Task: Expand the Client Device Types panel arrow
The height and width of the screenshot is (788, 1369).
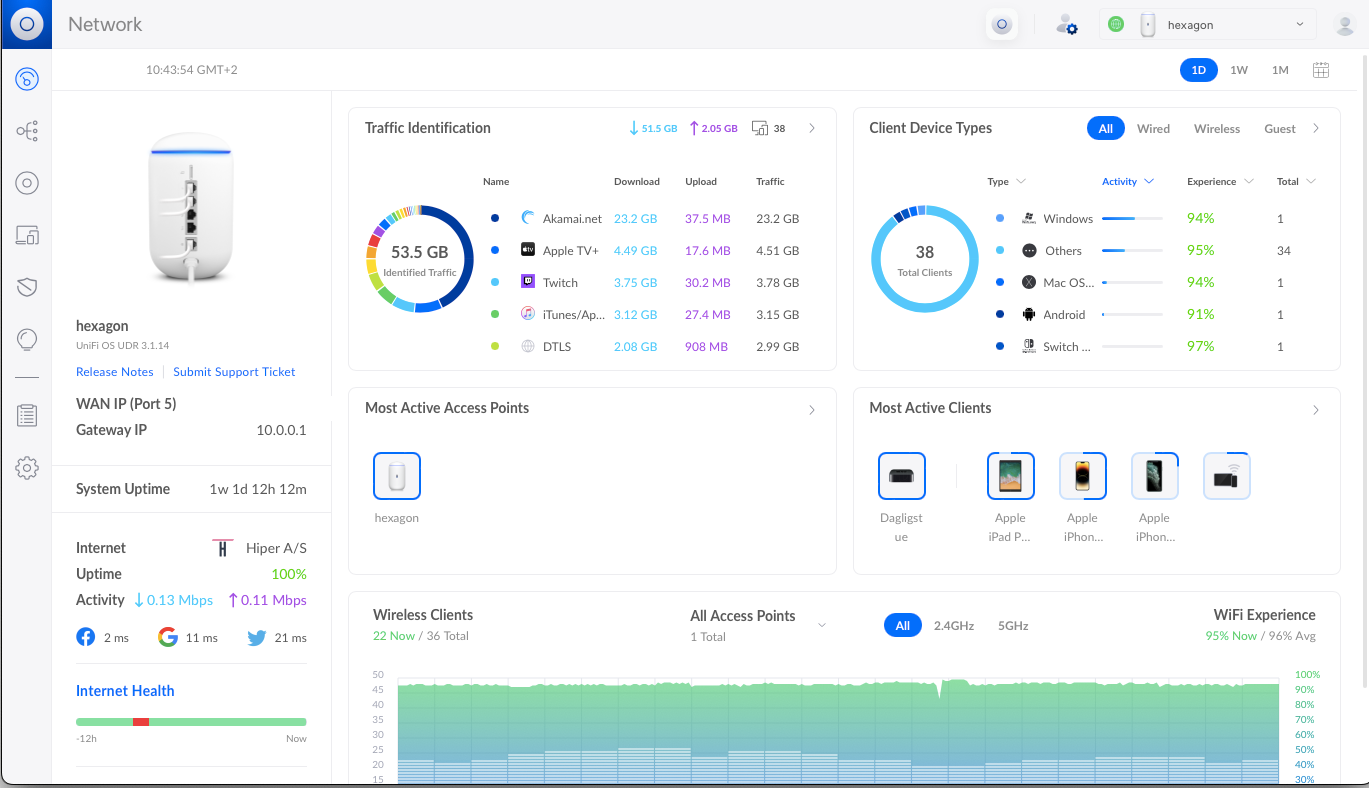Action: click(x=1316, y=128)
